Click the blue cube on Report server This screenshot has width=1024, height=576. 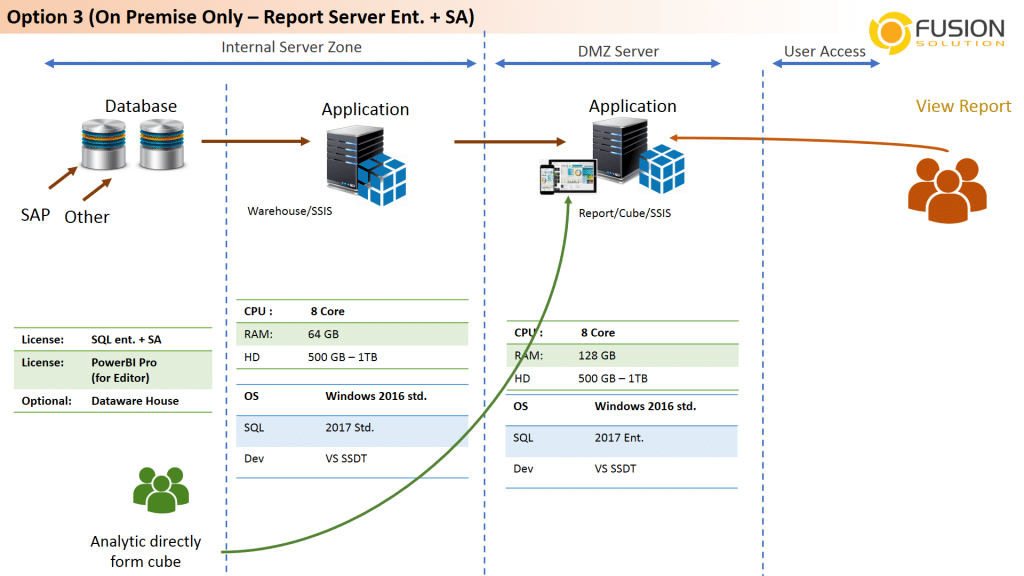[662, 168]
